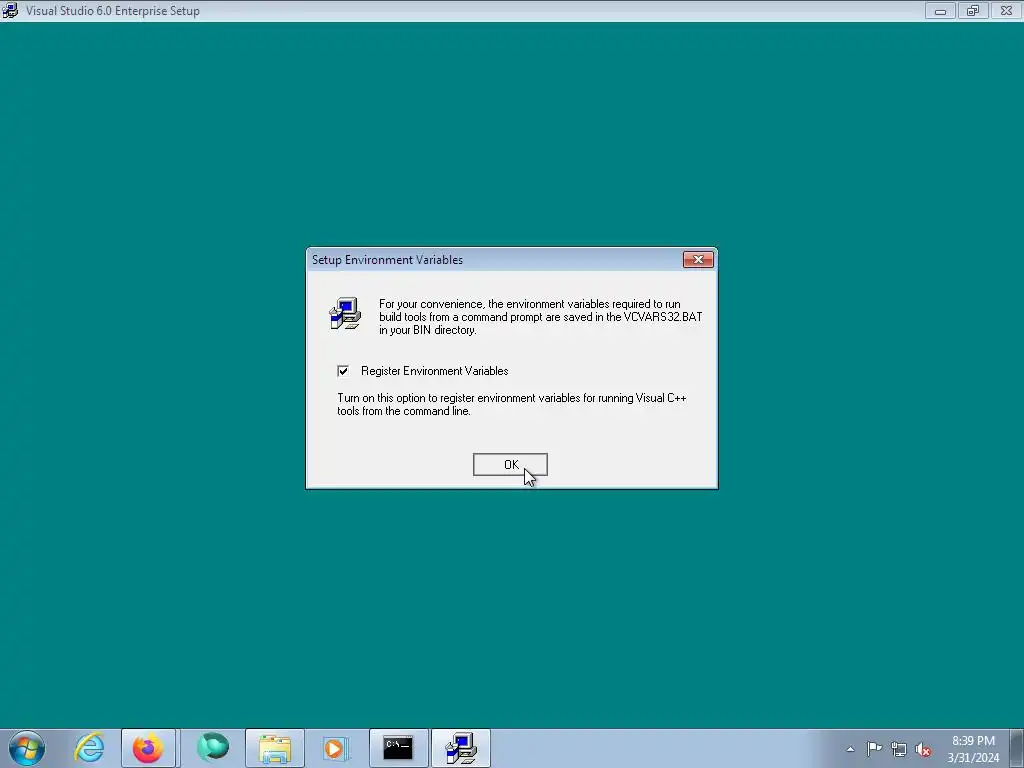Open Firefox from the taskbar
Screen dimensions: 1024x768
point(148,748)
